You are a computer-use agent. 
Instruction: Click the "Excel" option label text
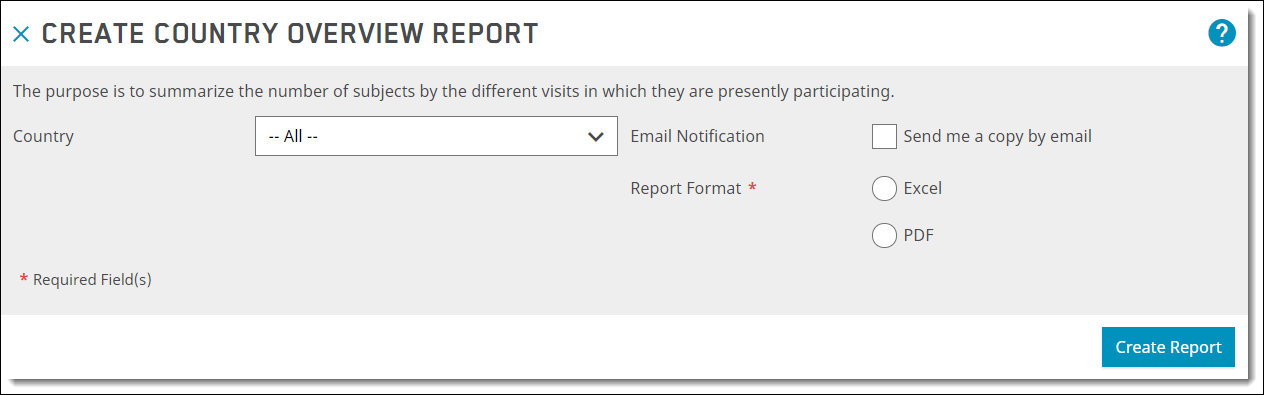tap(922, 188)
